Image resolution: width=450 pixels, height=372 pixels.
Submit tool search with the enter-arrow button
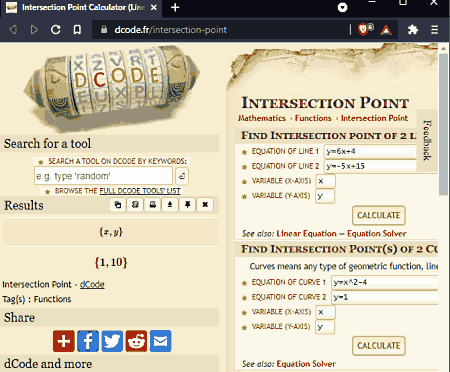(x=182, y=176)
